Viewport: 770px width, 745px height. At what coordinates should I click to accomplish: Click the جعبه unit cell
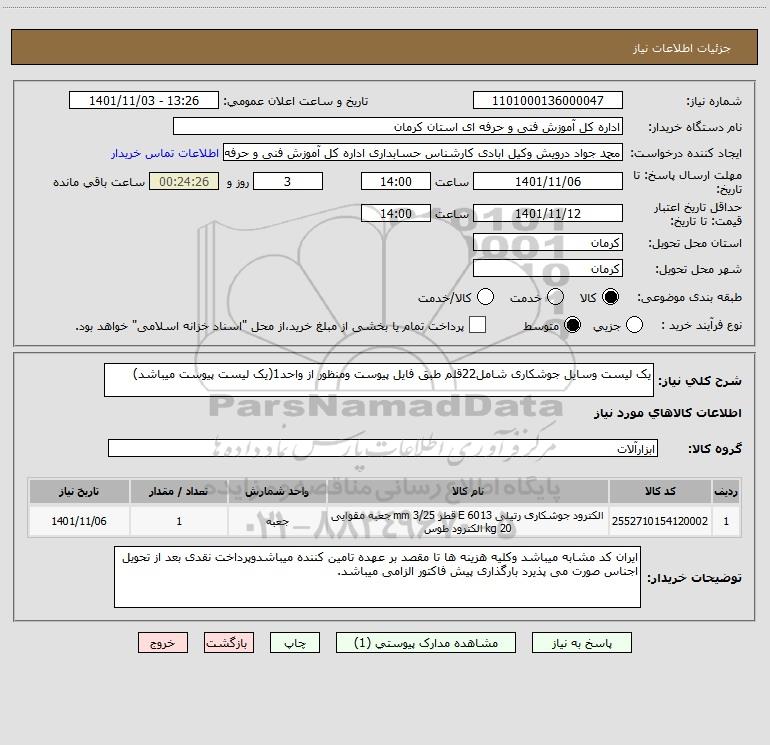coord(277,521)
